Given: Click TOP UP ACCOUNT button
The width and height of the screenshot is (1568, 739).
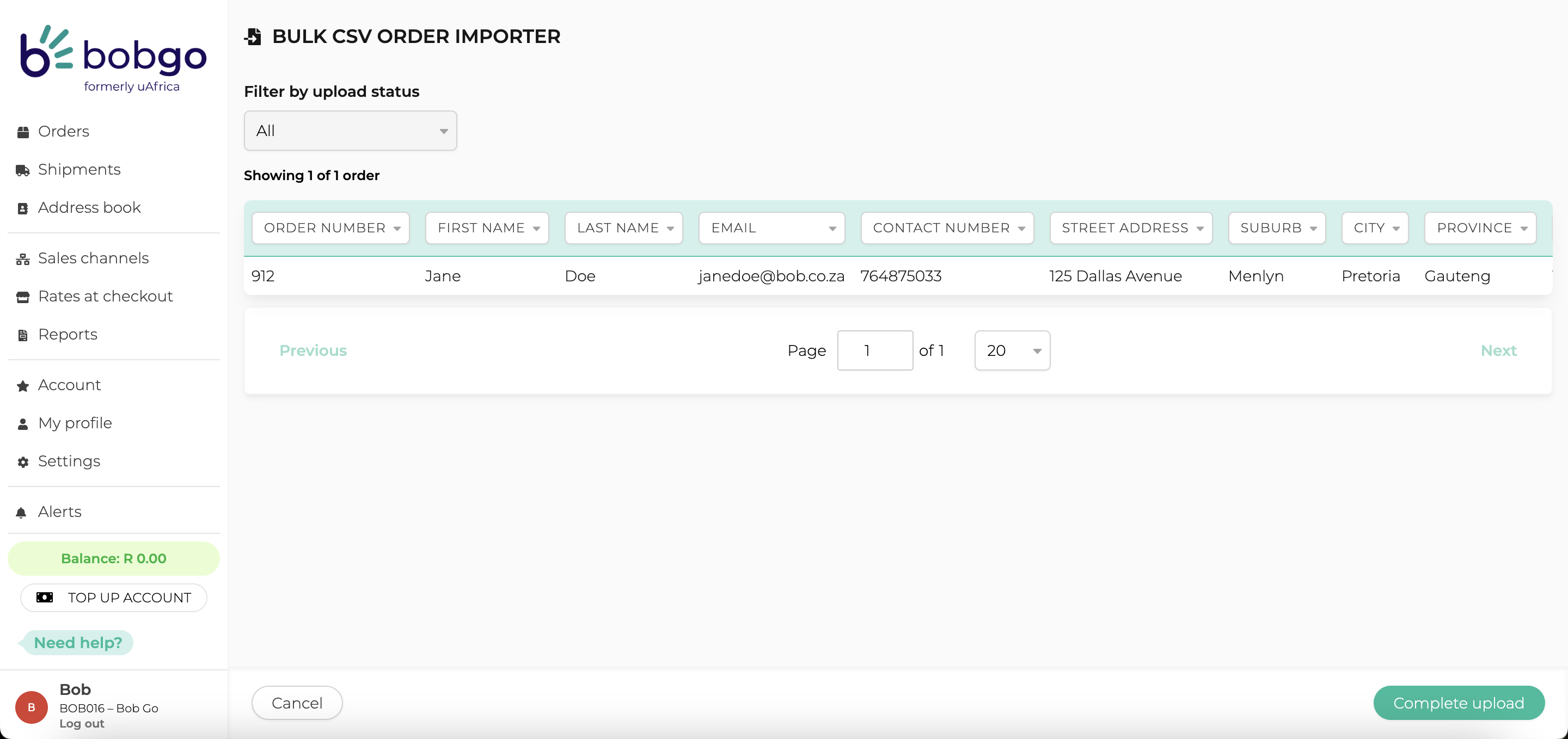Looking at the screenshot, I should [114, 598].
